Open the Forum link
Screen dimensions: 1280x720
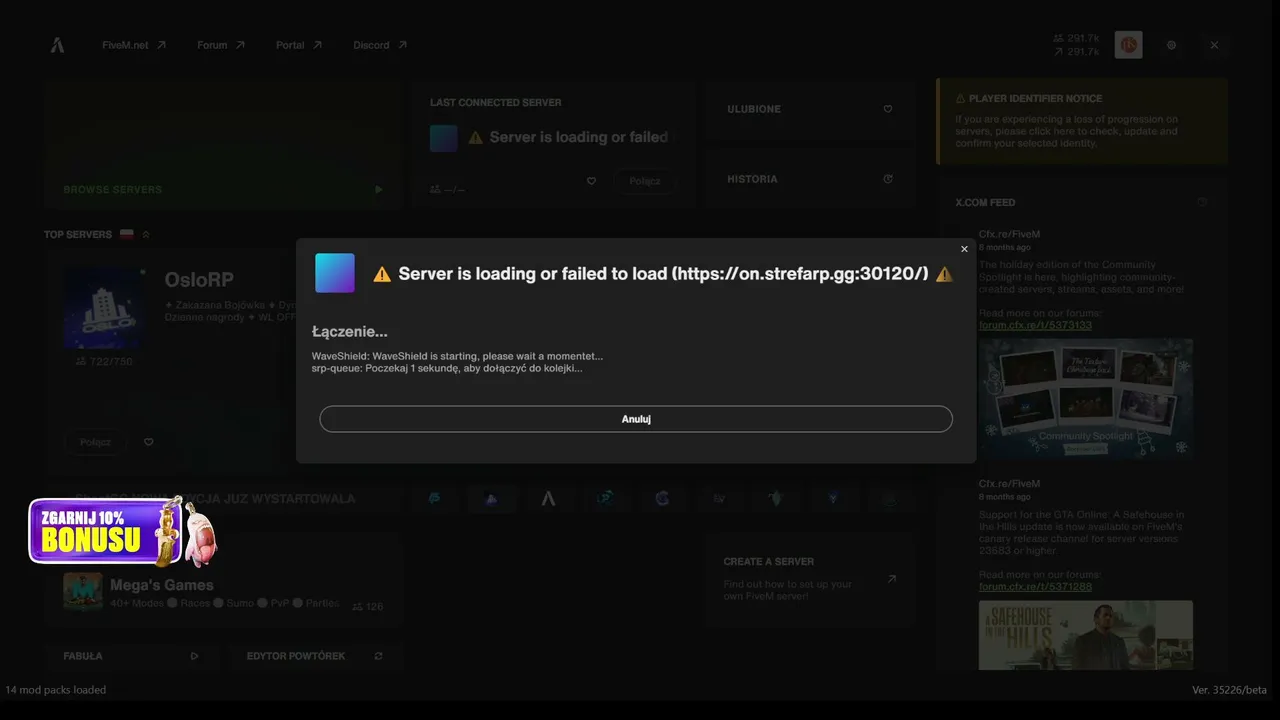pyautogui.click(x=221, y=45)
